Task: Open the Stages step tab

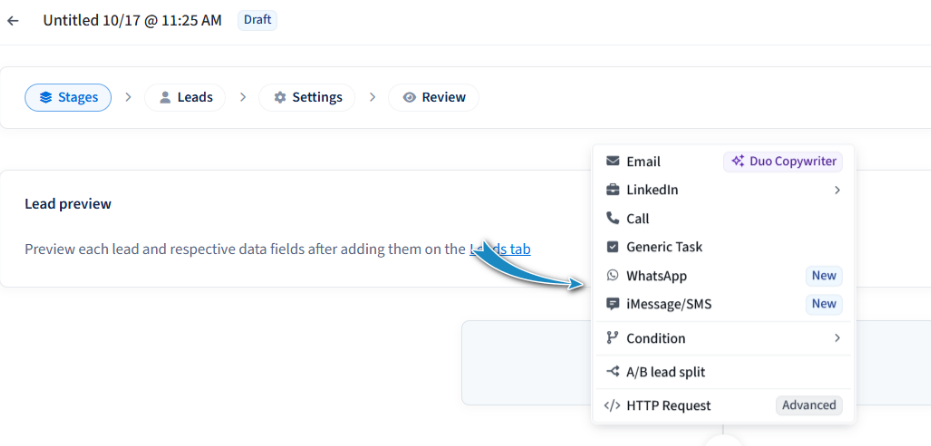Action: pyautogui.click(x=68, y=97)
